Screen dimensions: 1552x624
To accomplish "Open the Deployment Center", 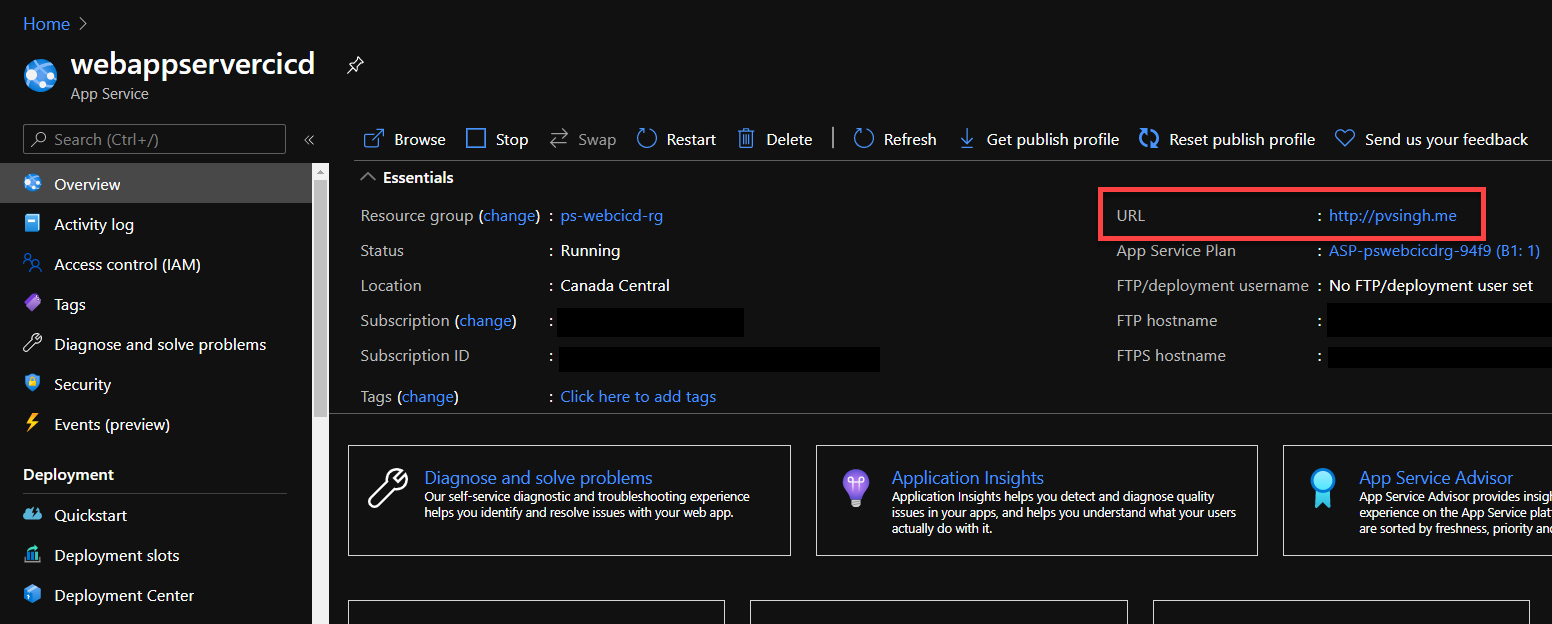I will point(124,595).
